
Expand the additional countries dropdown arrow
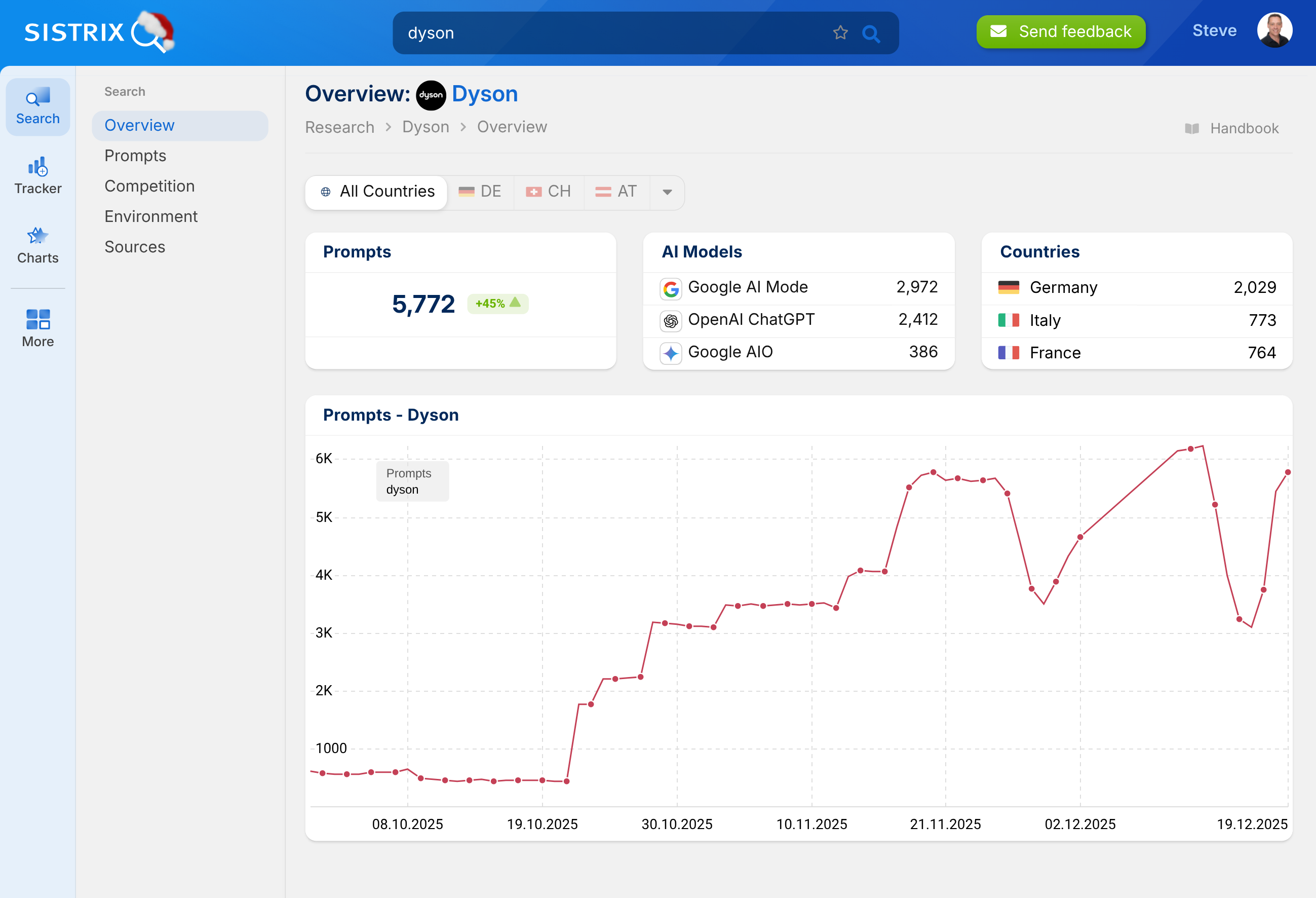tap(667, 192)
